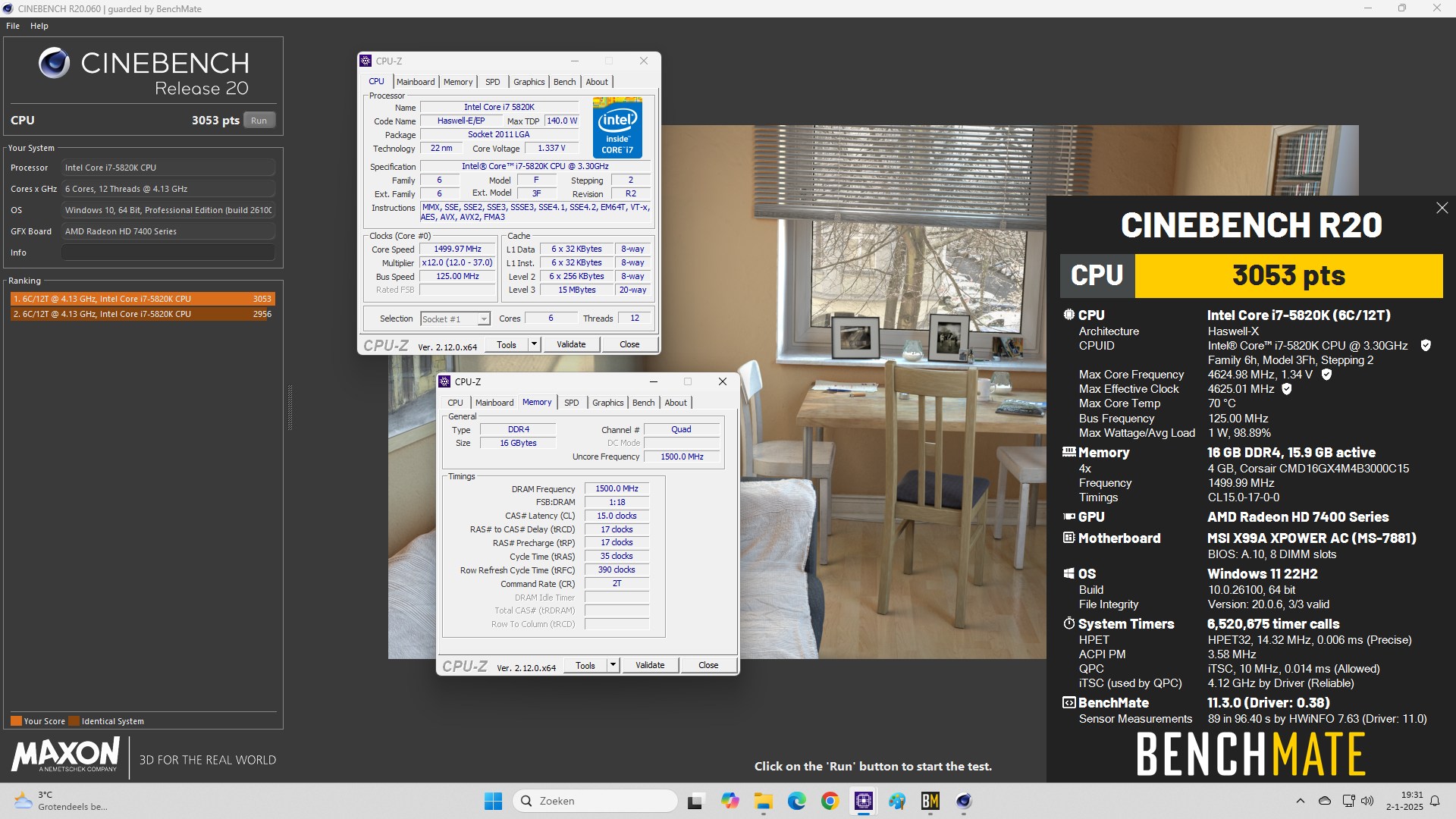
Task: Open SPD tab in bottom CPU-Z window
Action: pos(572,403)
